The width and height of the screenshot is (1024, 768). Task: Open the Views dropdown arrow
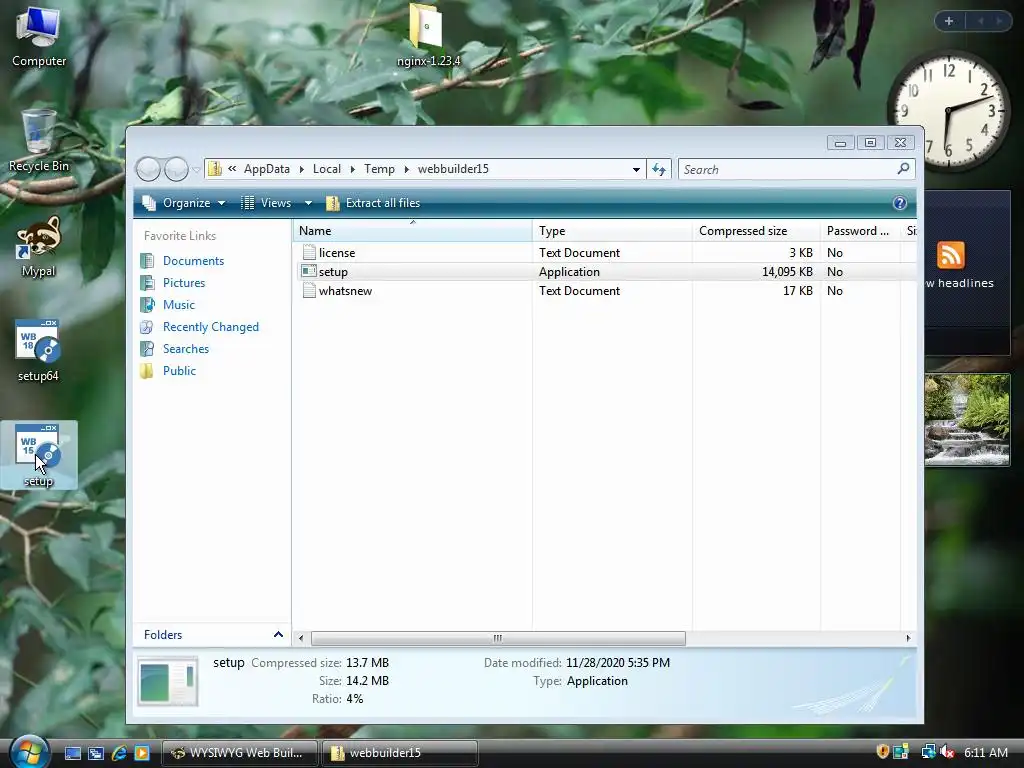[308, 203]
